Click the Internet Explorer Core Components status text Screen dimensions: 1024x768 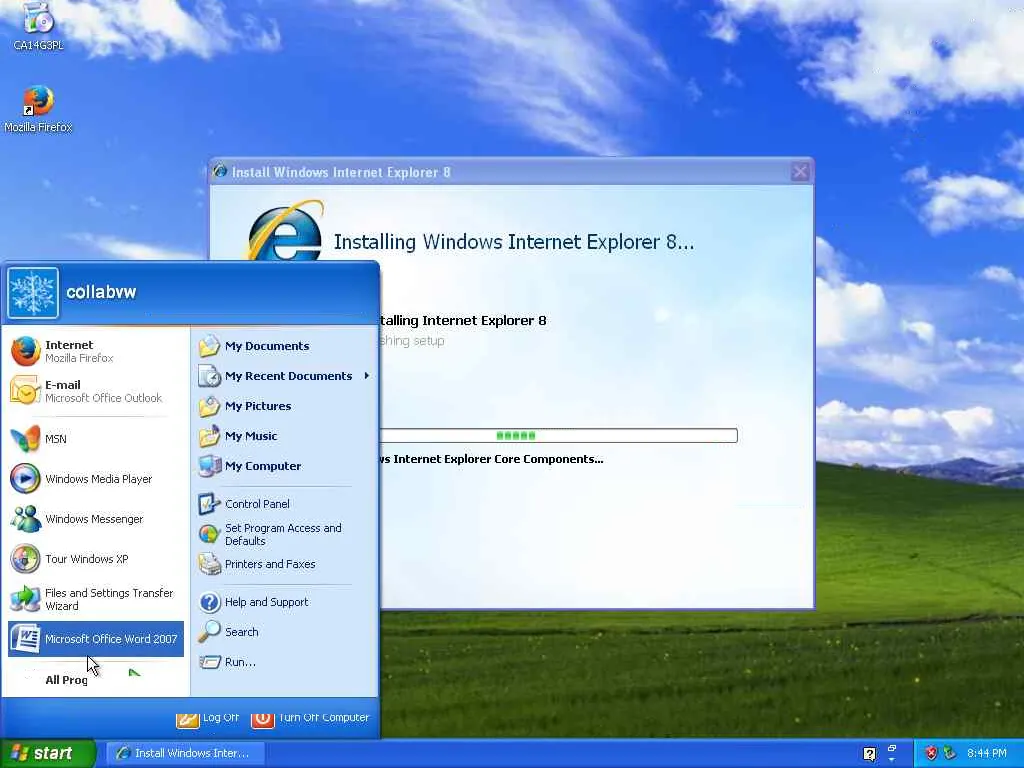(x=491, y=459)
